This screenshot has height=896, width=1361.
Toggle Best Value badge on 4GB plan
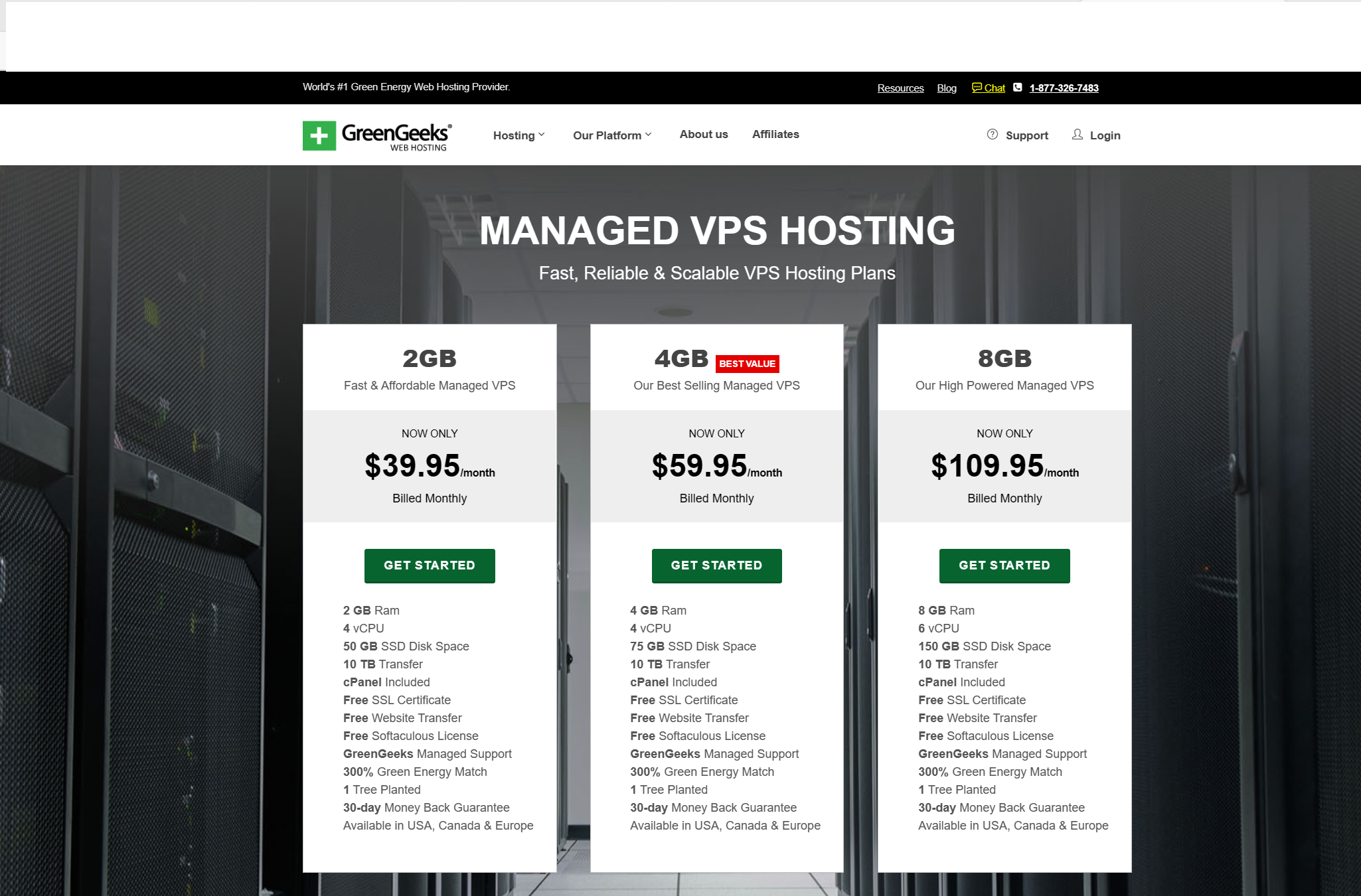tap(747, 361)
